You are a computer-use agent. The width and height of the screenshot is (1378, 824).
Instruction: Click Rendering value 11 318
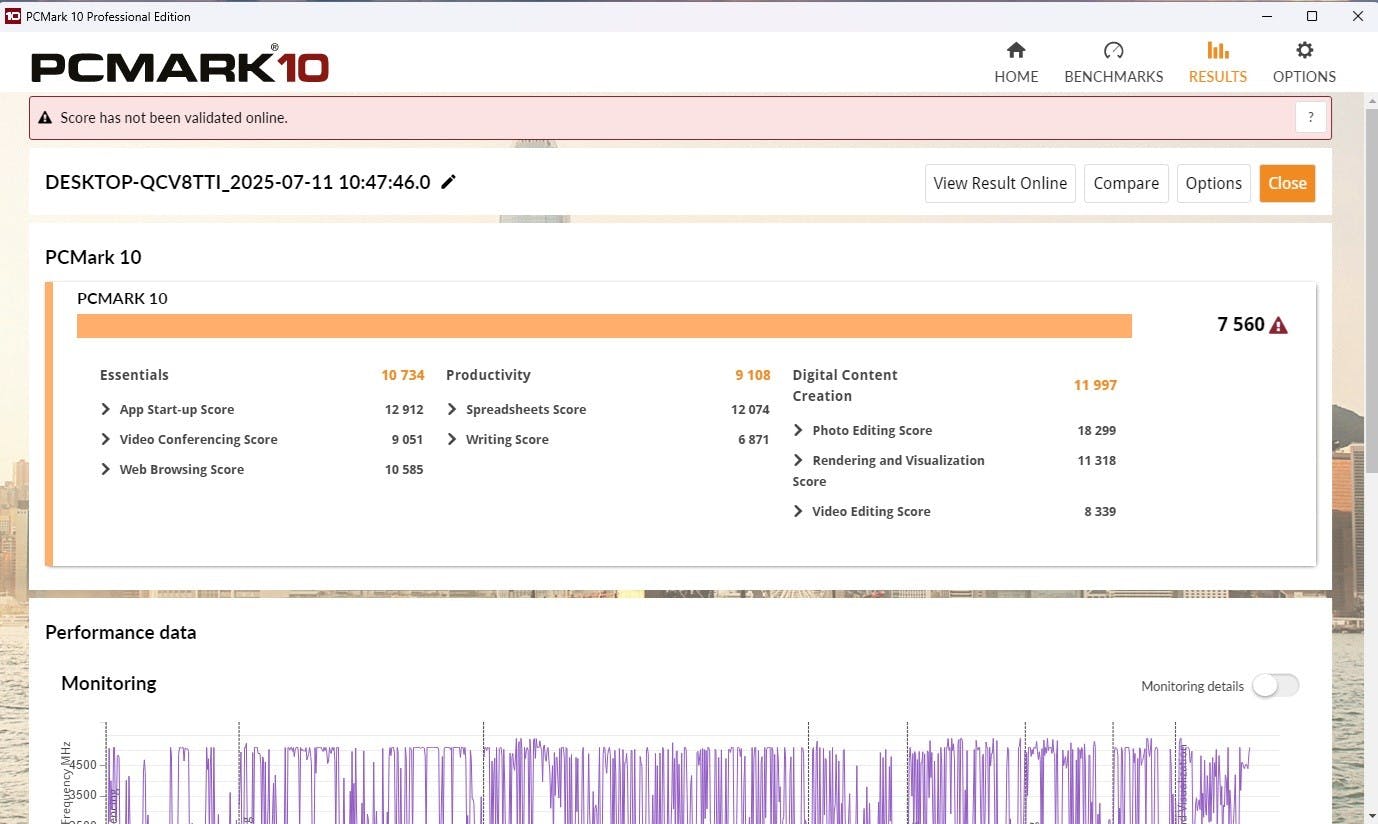(1096, 460)
